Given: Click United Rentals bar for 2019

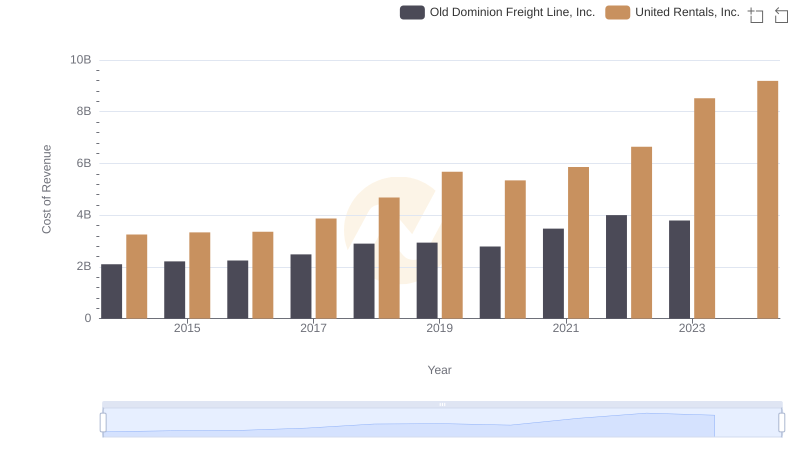Looking at the screenshot, I should coord(452,245).
